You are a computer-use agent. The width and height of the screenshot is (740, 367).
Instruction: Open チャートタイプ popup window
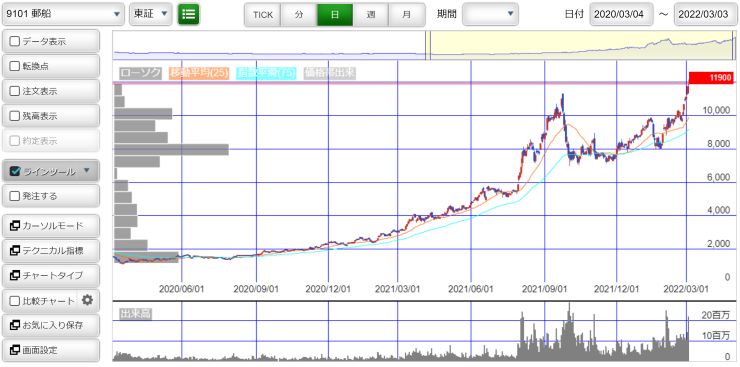point(51,275)
